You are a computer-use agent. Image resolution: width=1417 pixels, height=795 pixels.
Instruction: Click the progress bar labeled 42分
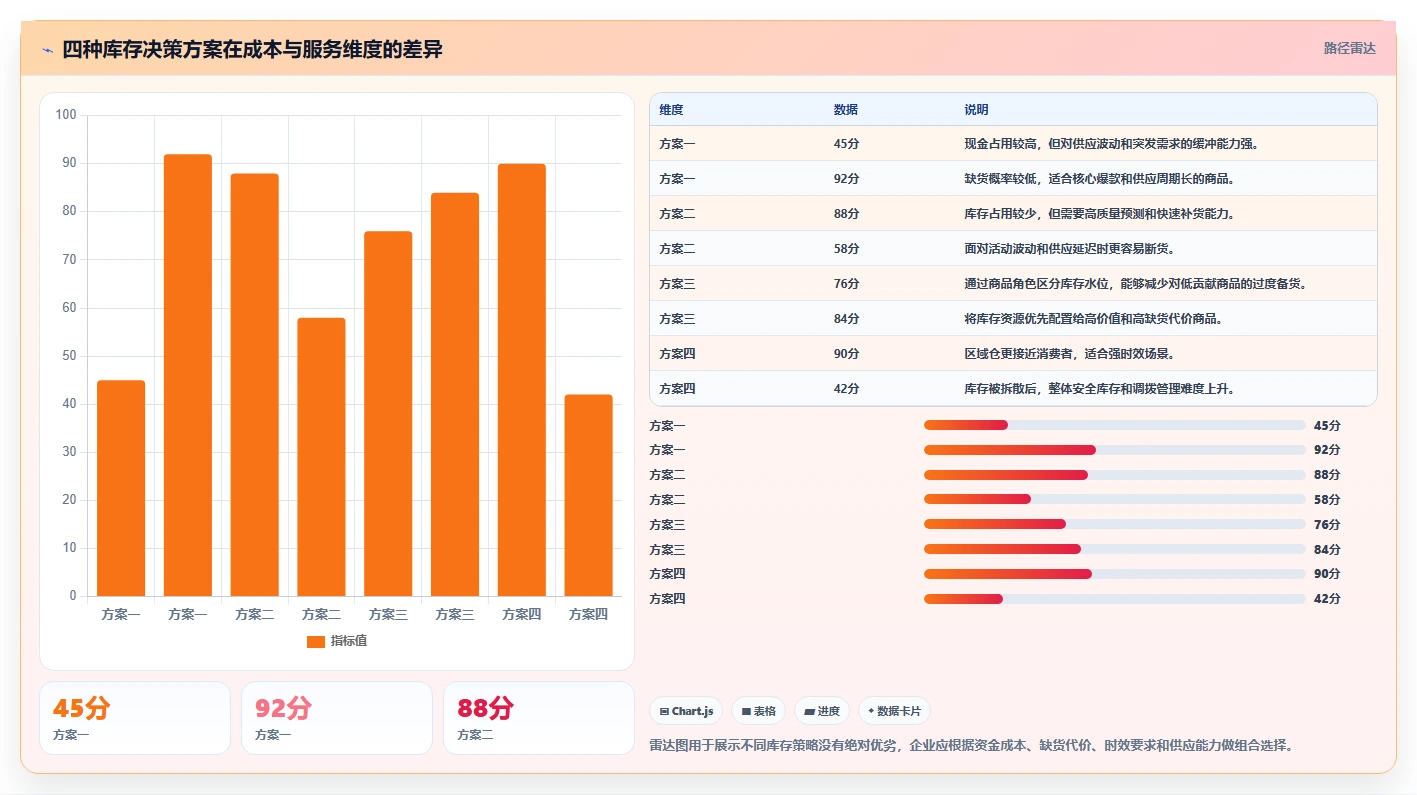pyautogui.click(x=1115, y=599)
